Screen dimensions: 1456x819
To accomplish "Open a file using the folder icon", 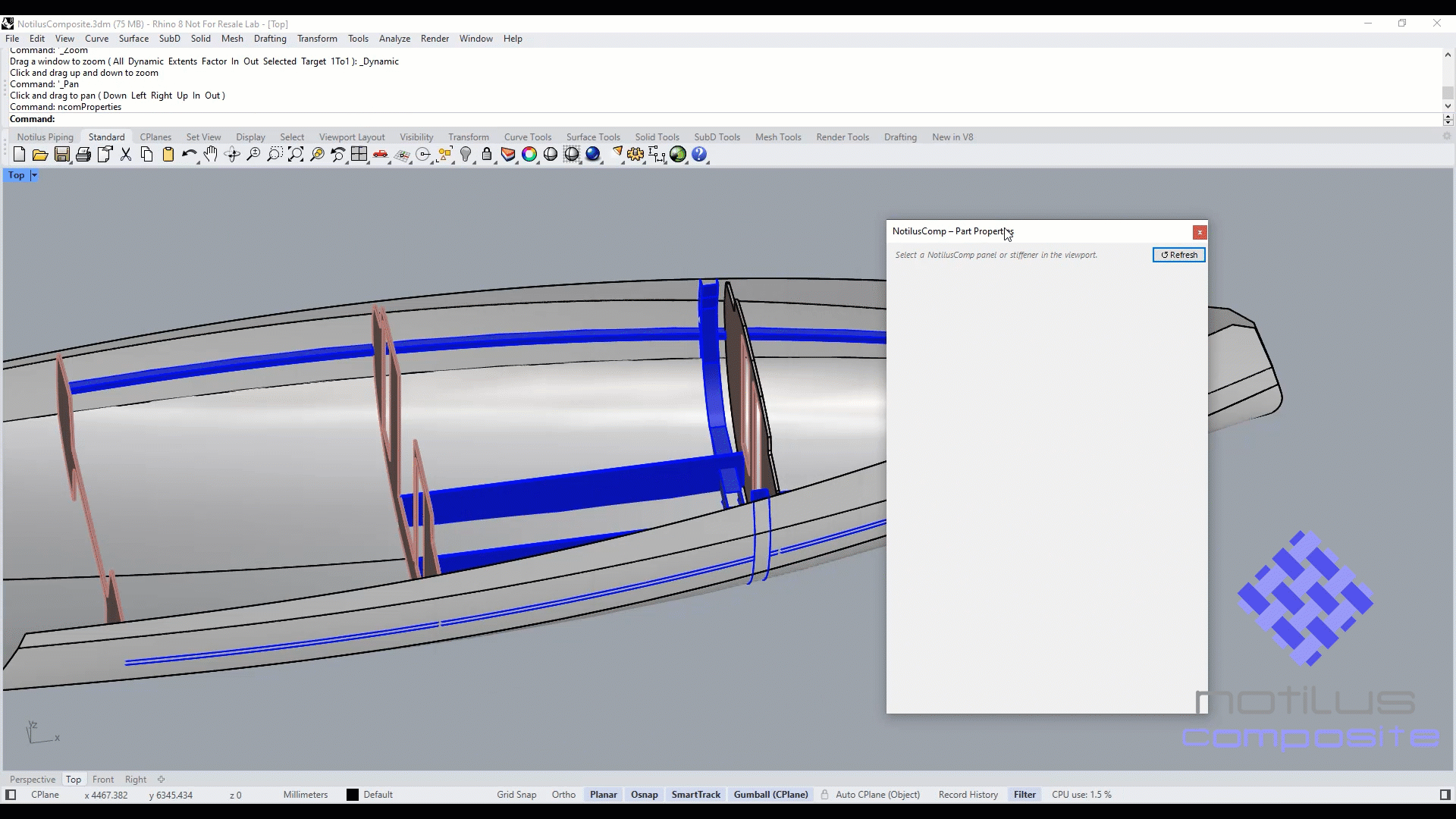I will (x=40, y=155).
